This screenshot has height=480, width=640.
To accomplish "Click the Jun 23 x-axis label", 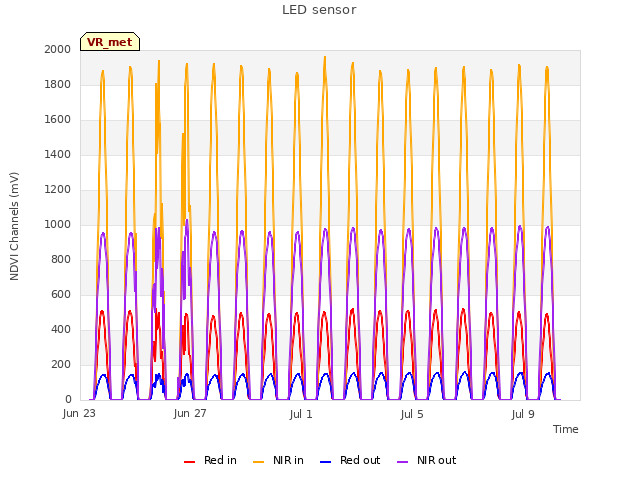I will (79, 413).
